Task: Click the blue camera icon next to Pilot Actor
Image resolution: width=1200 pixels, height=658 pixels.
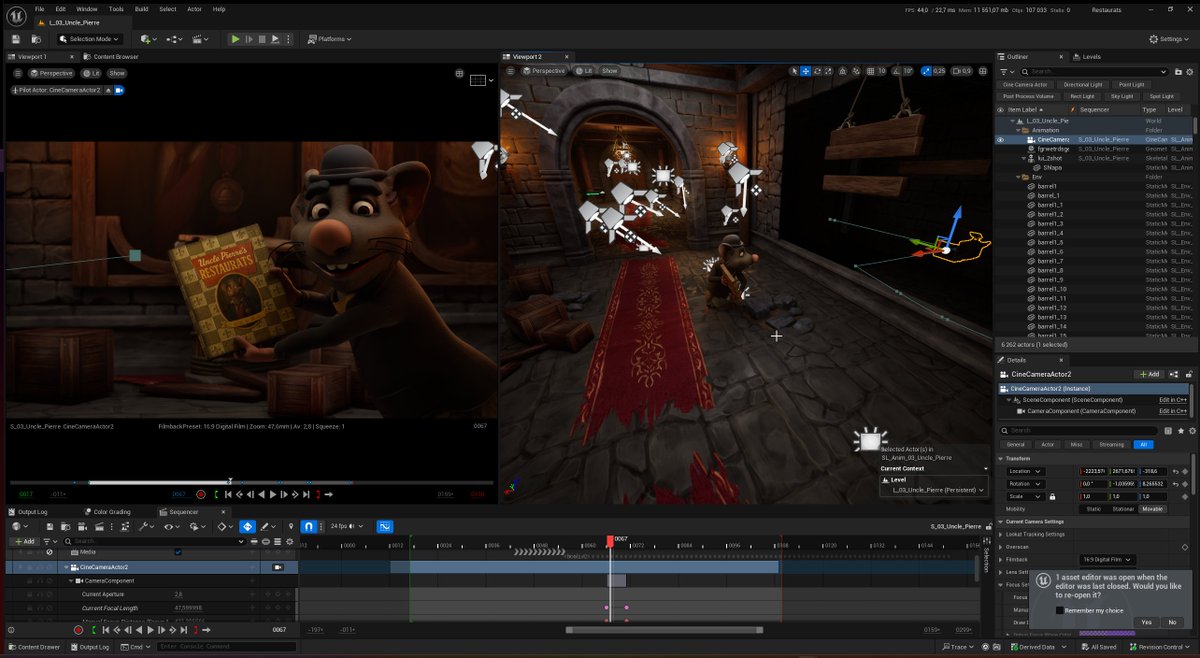Action: [118, 90]
